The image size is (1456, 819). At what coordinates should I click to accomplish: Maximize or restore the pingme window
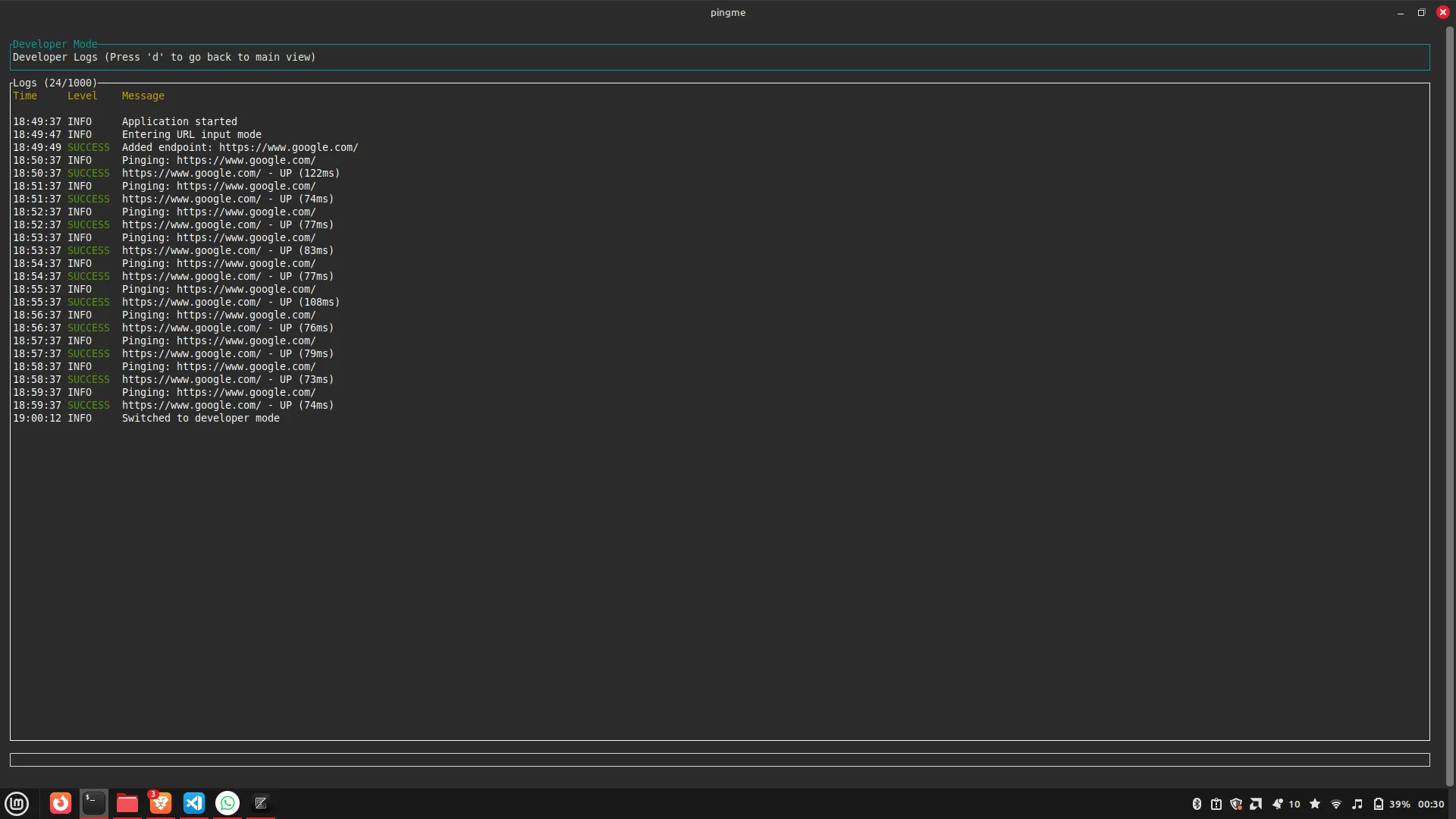(1422, 13)
